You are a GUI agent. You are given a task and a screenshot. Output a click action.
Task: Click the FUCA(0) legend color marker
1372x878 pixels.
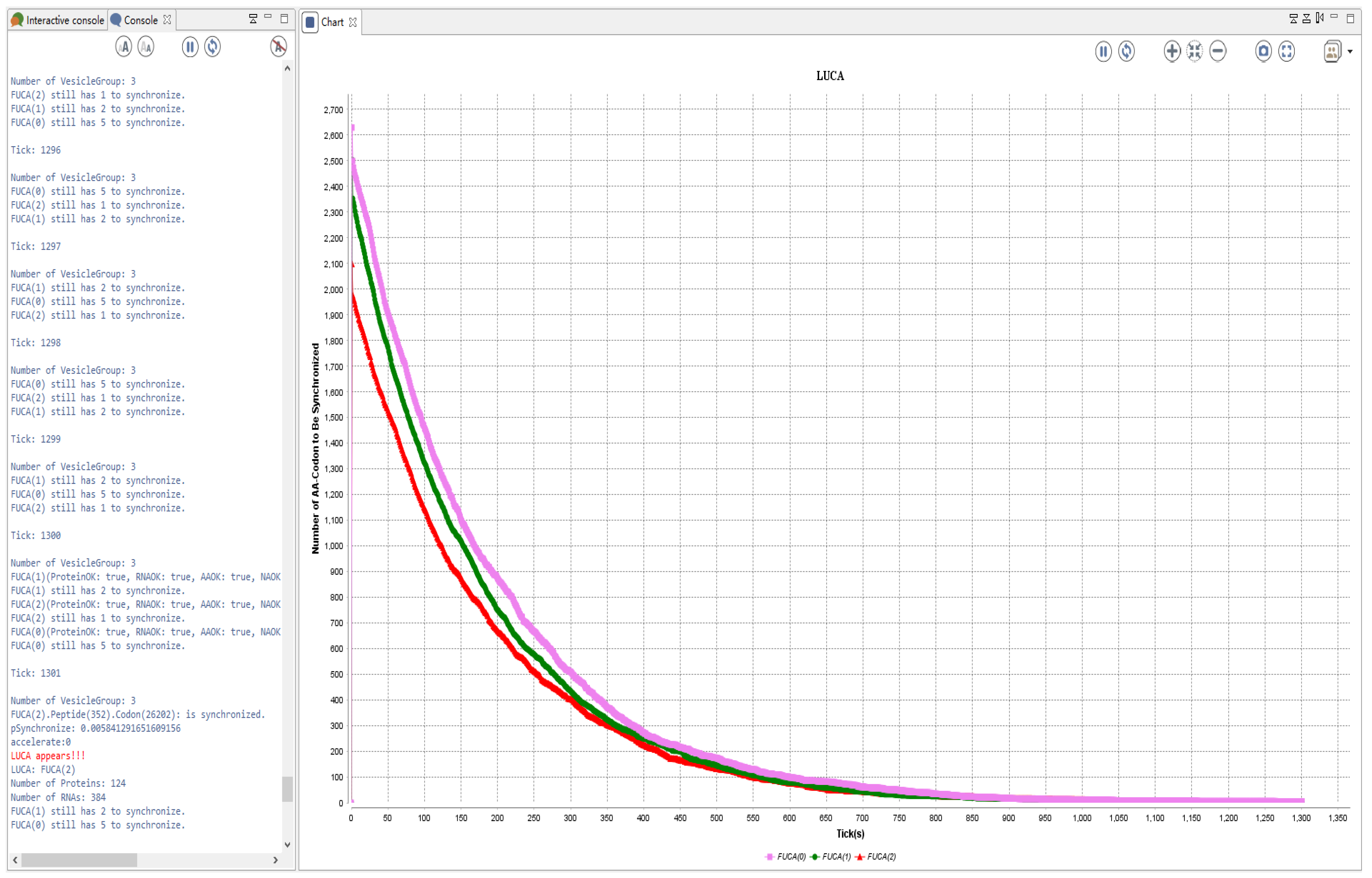click(x=770, y=857)
